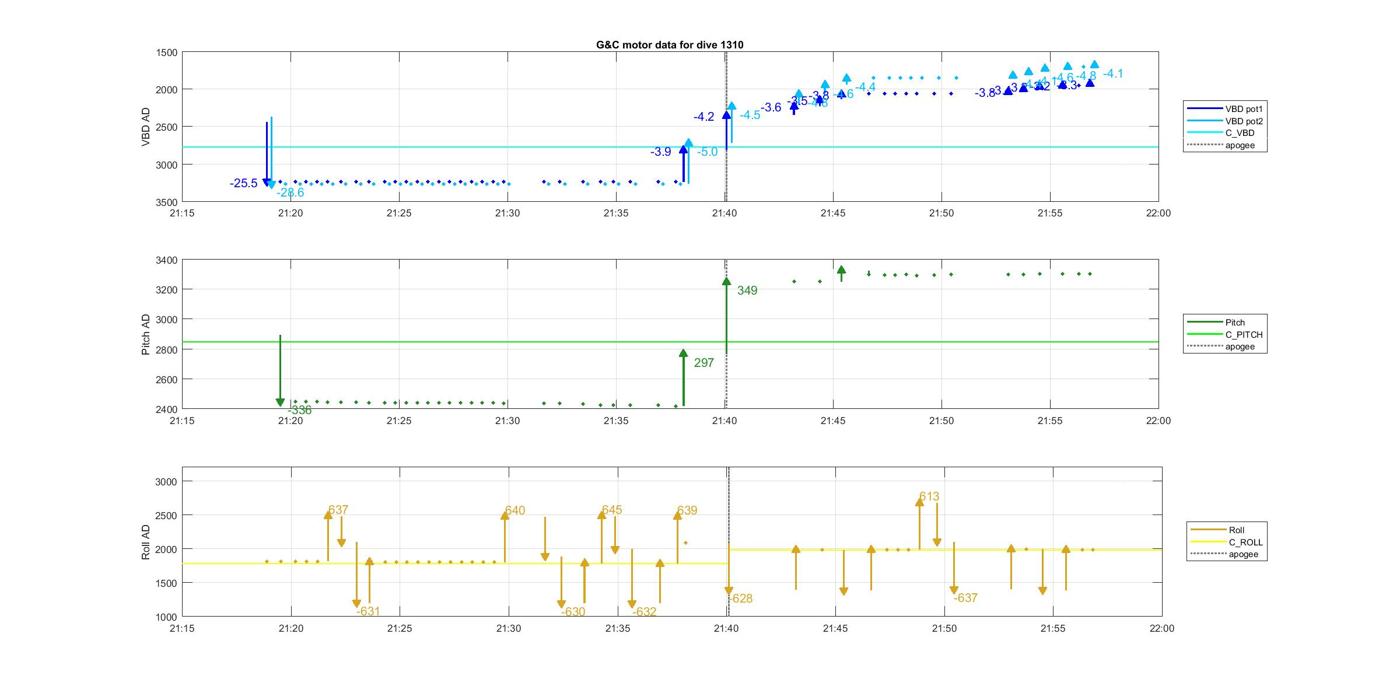The width and height of the screenshot is (1400, 693).
Task: Select the 613 roll data label
Action: point(929,496)
